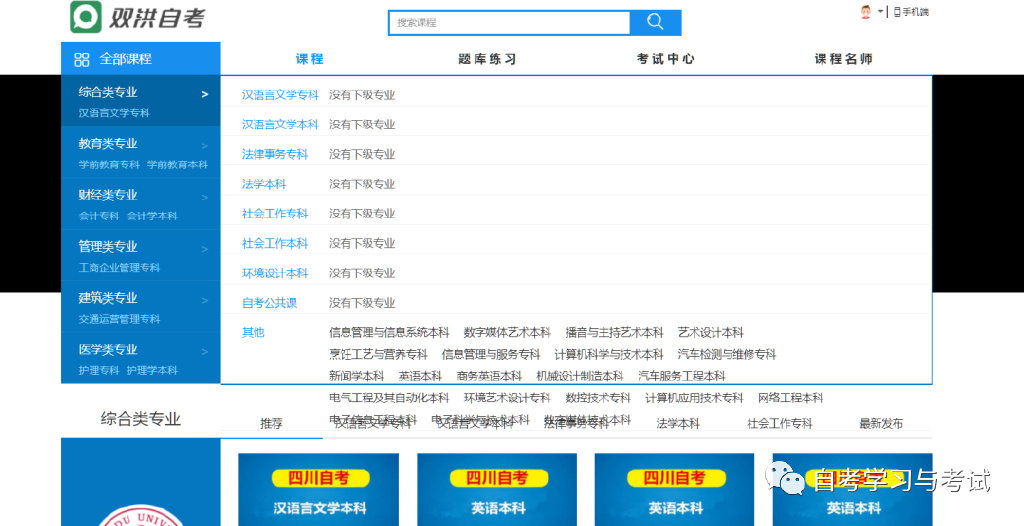Screen dimensions: 1024x526
Task: Open 法学本科 in the dropdown panel
Action: (264, 184)
